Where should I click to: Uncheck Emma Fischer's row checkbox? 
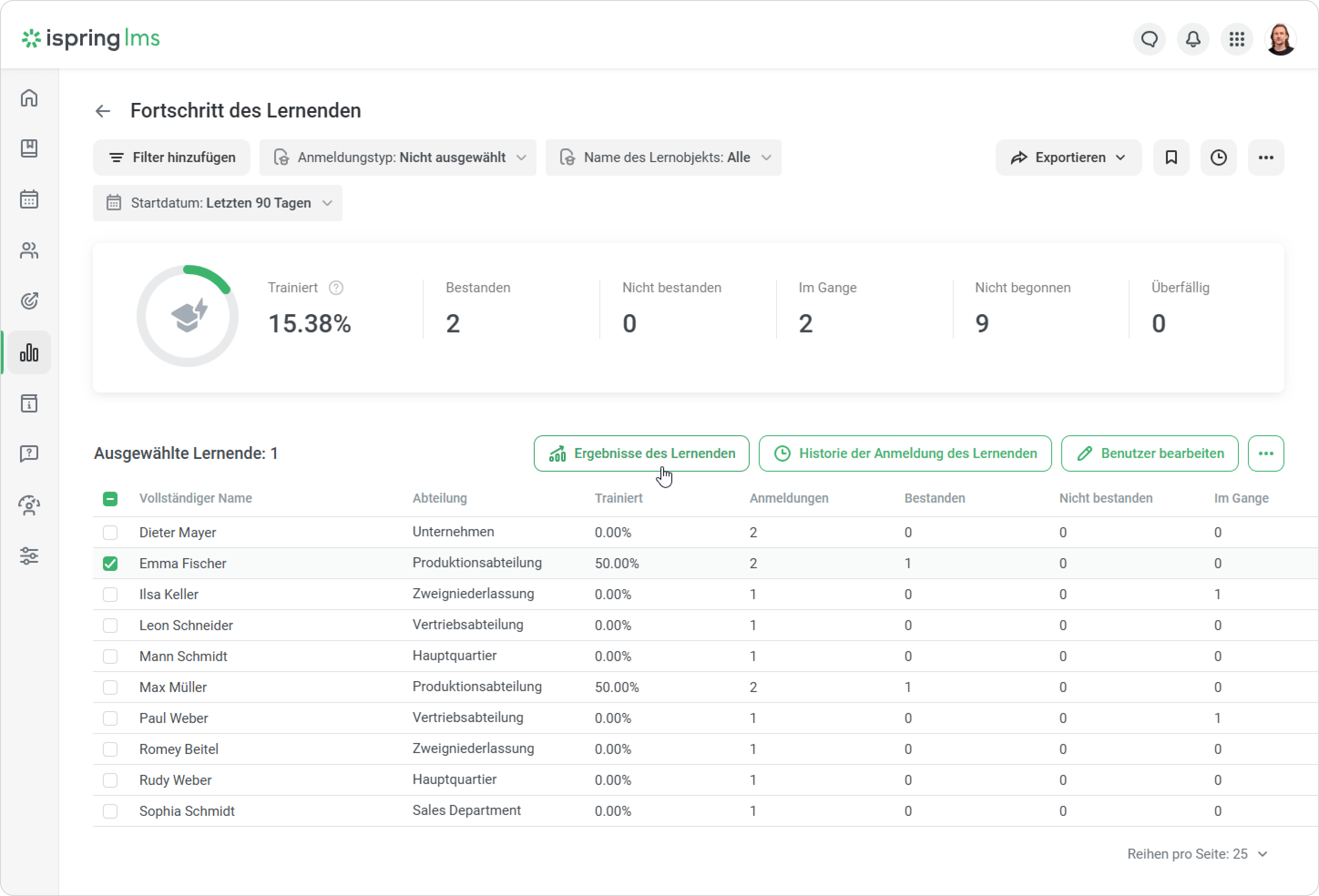[x=111, y=563]
